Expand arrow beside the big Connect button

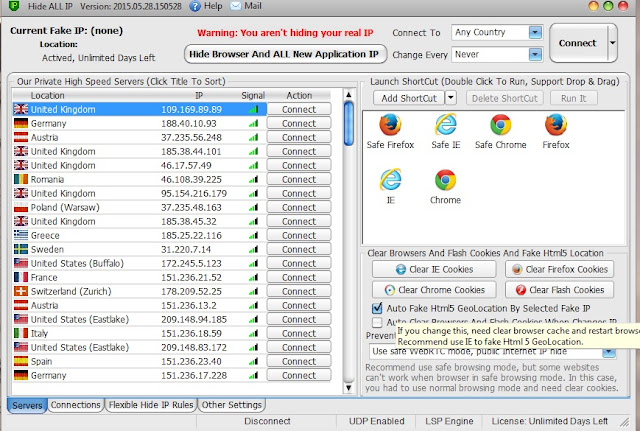pyautogui.click(x=613, y=43)
